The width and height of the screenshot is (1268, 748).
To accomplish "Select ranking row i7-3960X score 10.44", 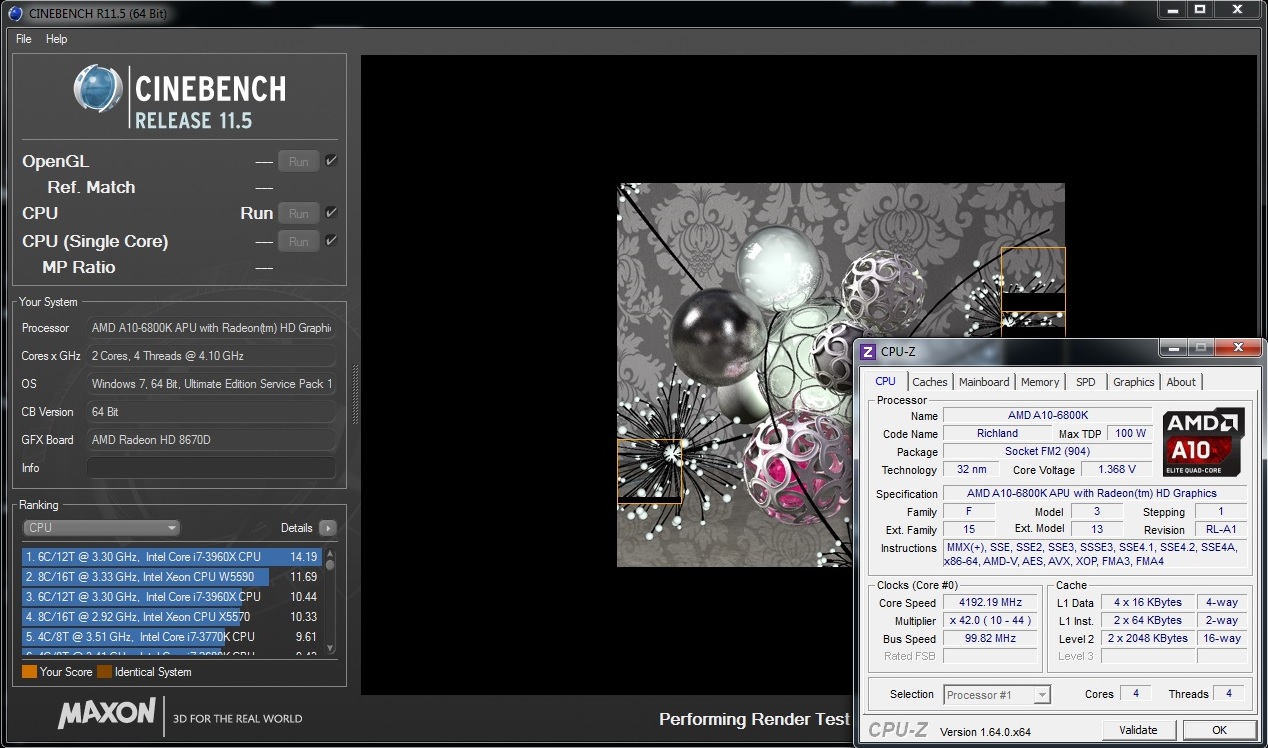I will [171, 597].
